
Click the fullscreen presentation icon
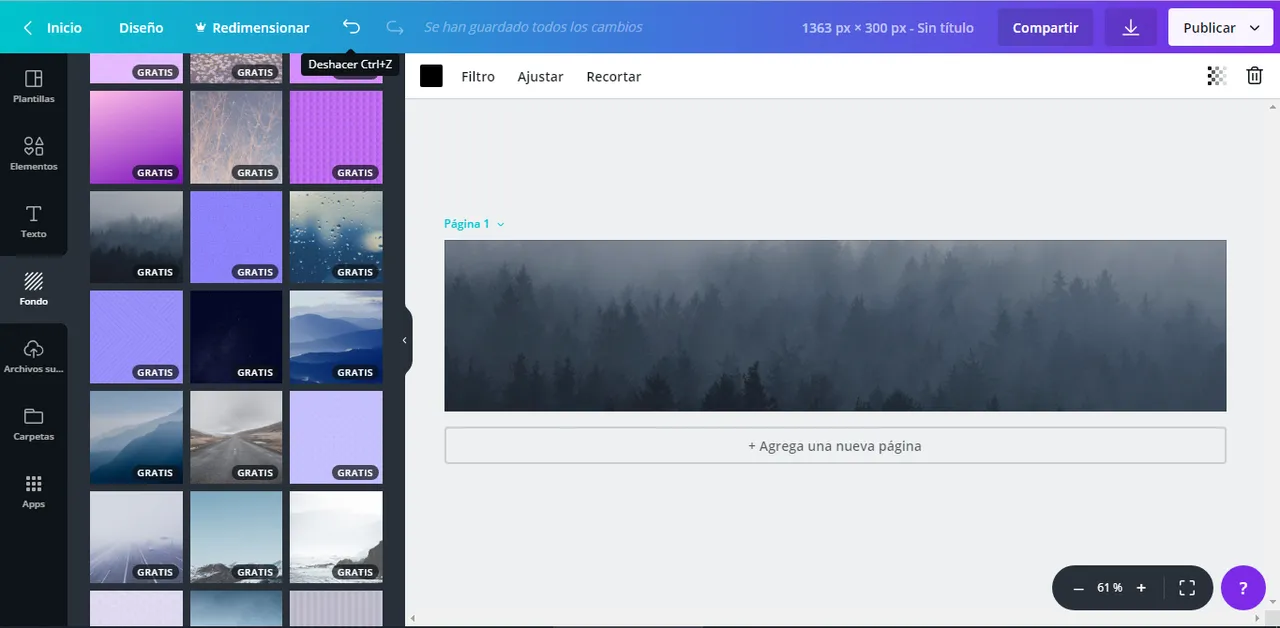point(1187,588)
